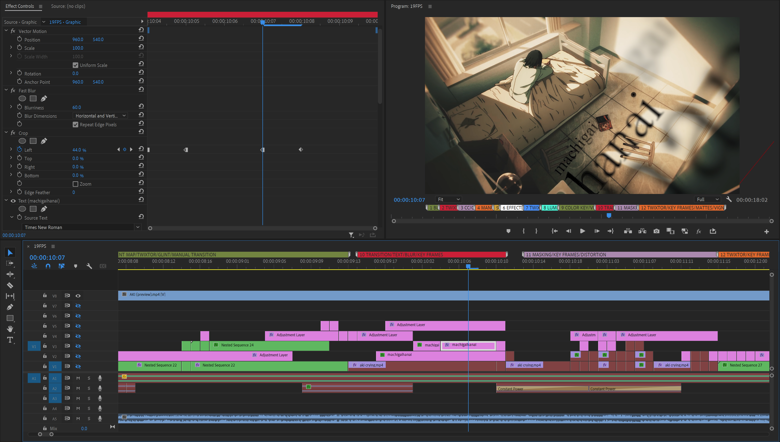
Task: Expand the Edge Feather property
Action: 11,192
